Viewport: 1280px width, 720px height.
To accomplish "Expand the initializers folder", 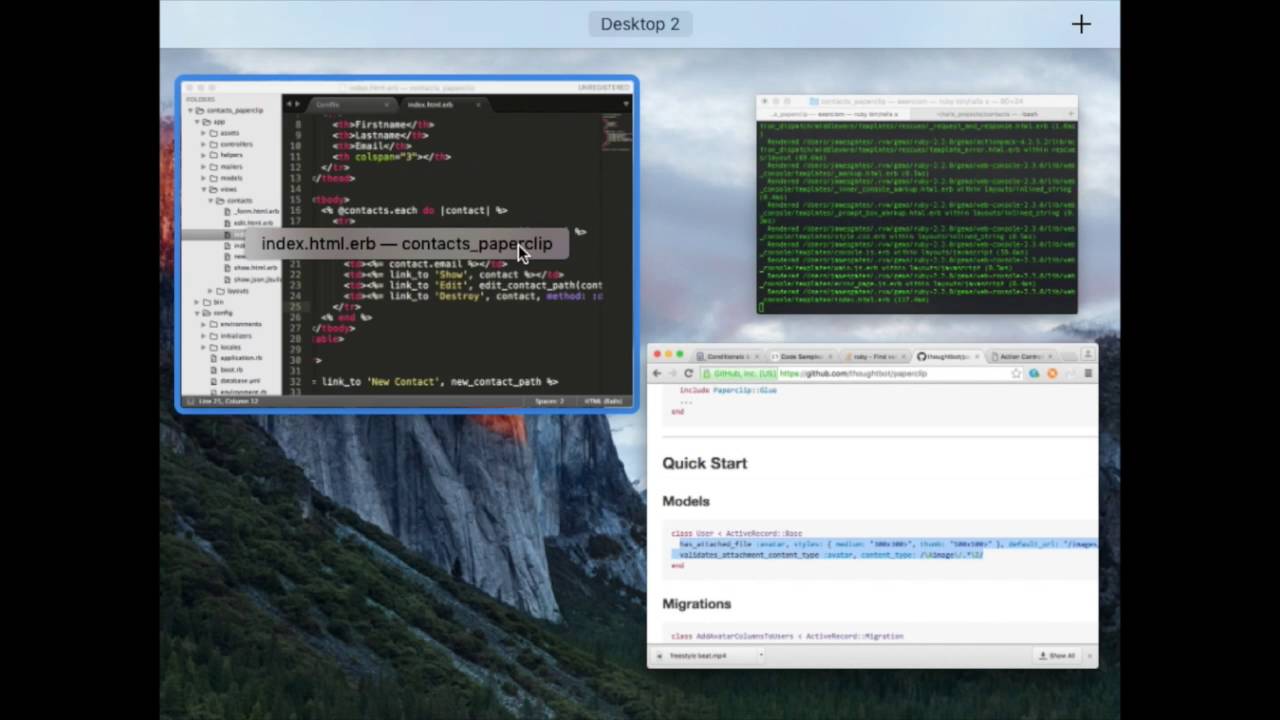I will (204, 336).
